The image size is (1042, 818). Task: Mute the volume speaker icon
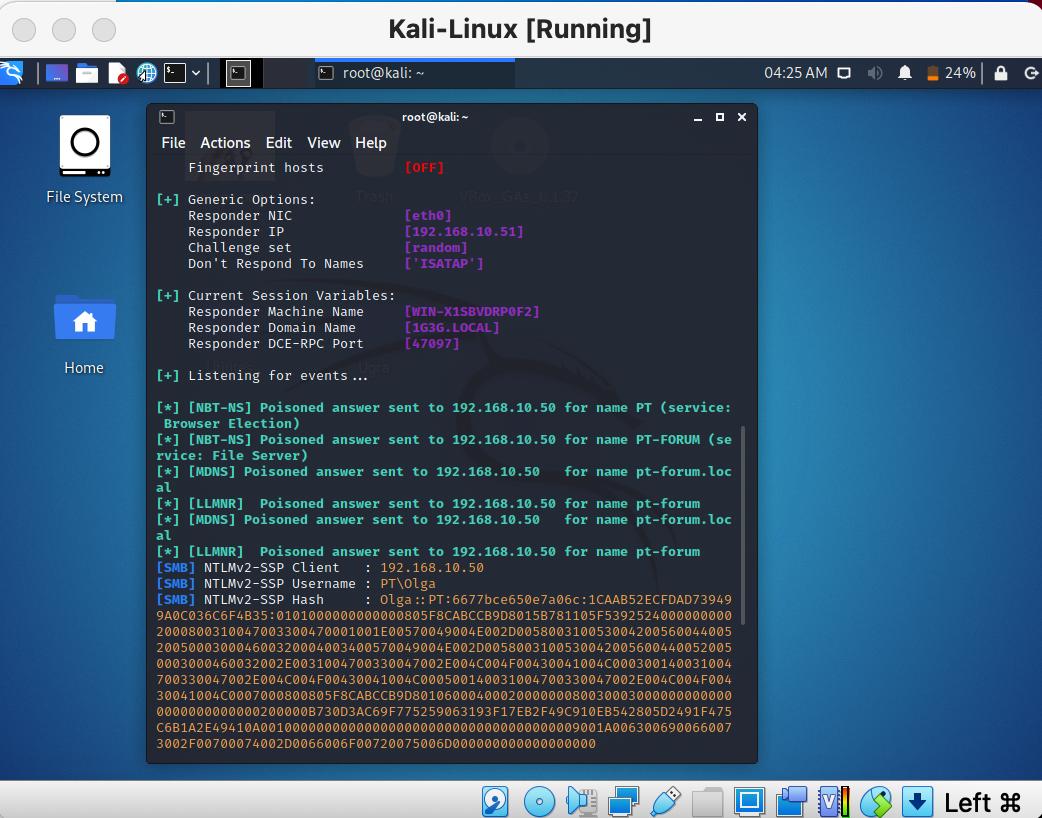[875, 73]
